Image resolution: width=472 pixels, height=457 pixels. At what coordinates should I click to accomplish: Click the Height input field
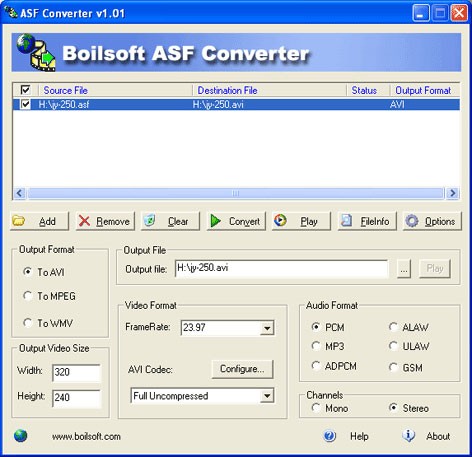click(76, 398)
